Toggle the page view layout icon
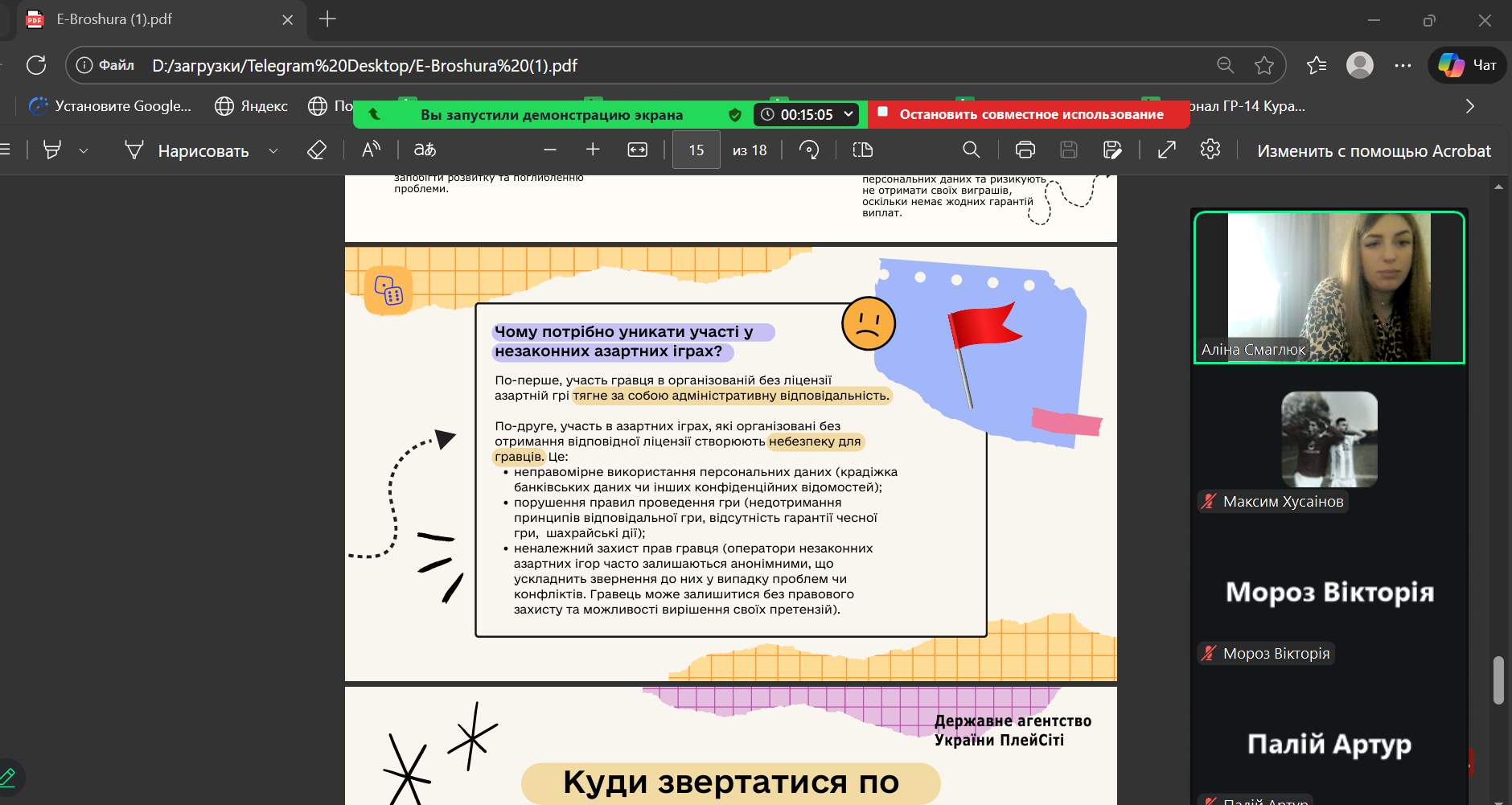 click(x=862, y=150)
